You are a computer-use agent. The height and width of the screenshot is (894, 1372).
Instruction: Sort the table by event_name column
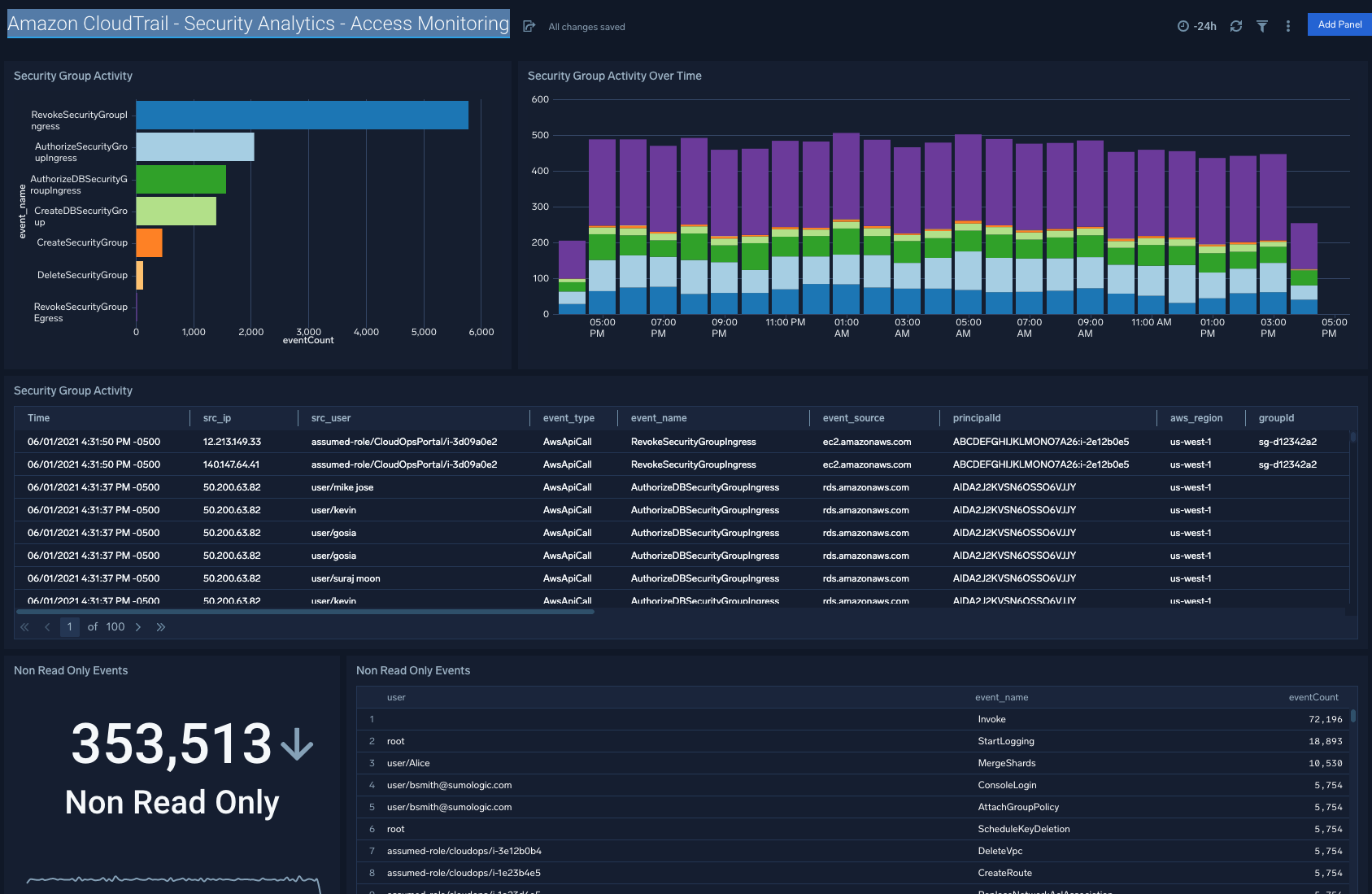[x=658, y=417]
